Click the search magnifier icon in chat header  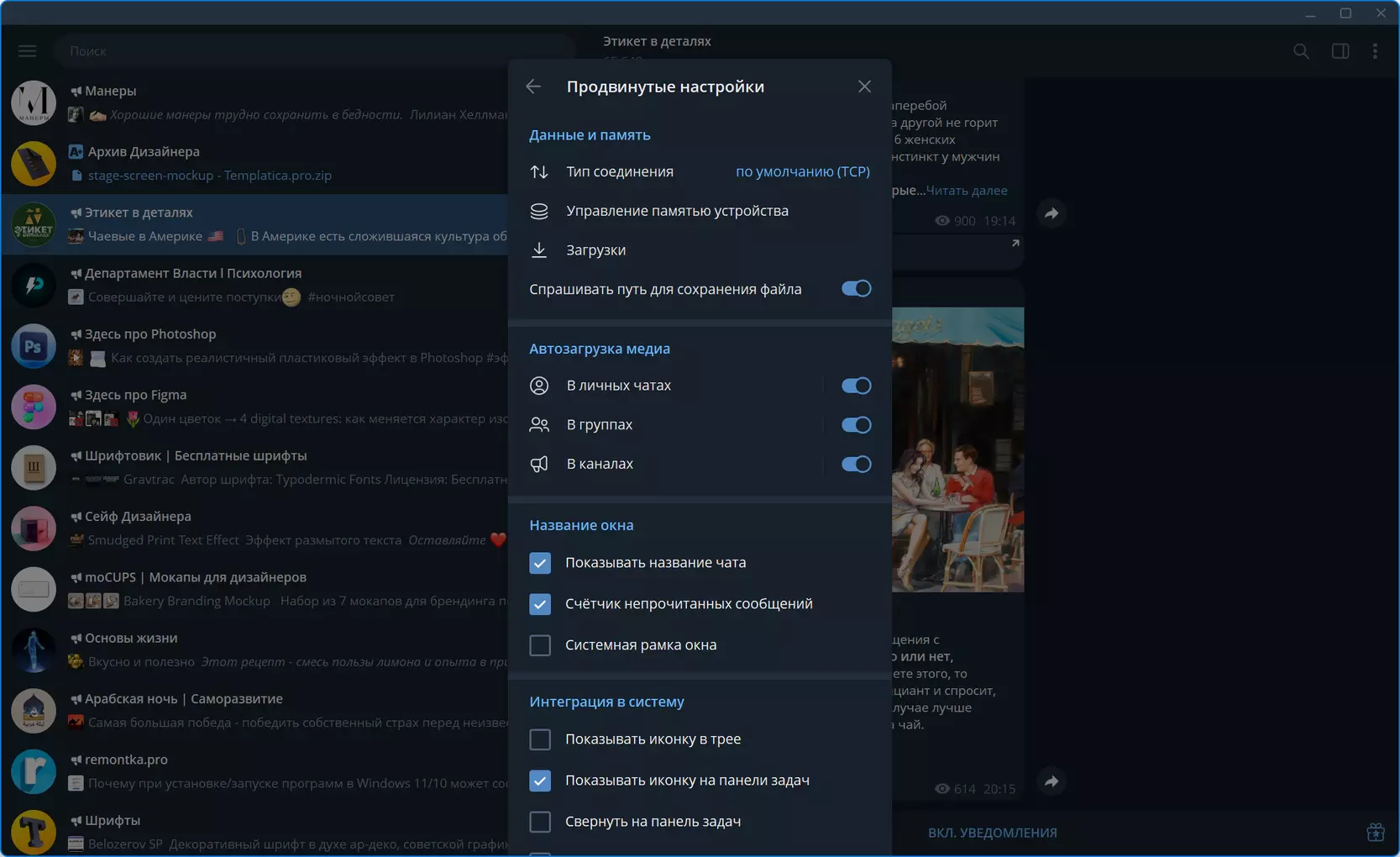point(1301,51)
